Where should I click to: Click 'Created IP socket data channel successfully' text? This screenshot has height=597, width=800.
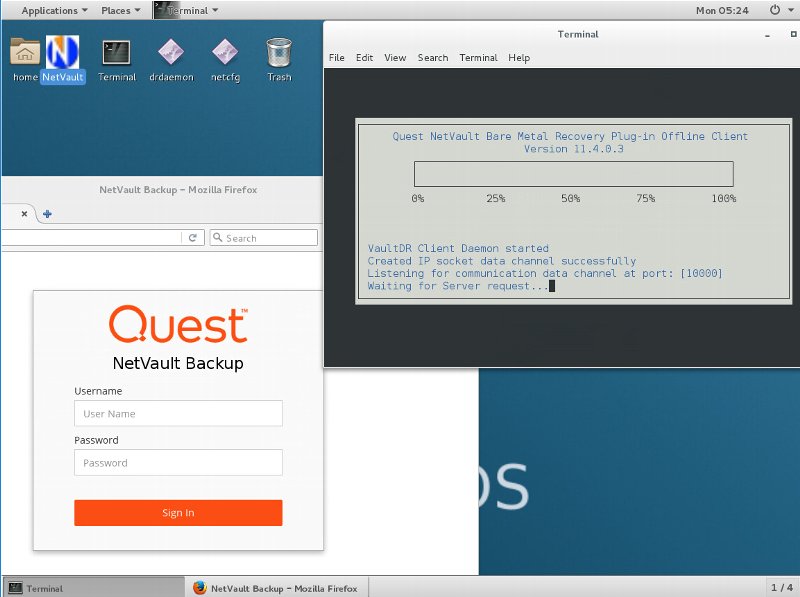502,261
